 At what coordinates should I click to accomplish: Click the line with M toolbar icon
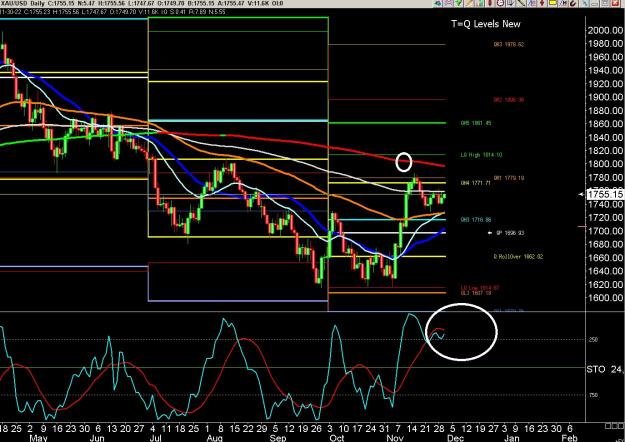tap(563, 3)
